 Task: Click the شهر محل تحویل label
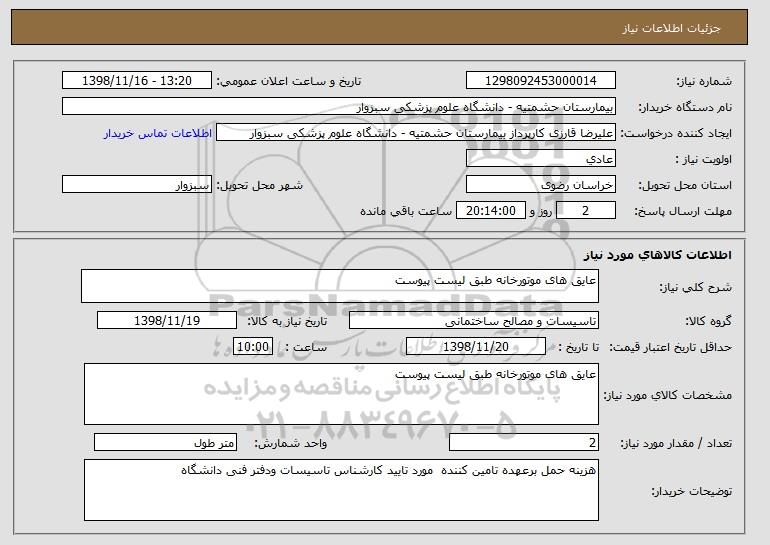coord(260,185)
